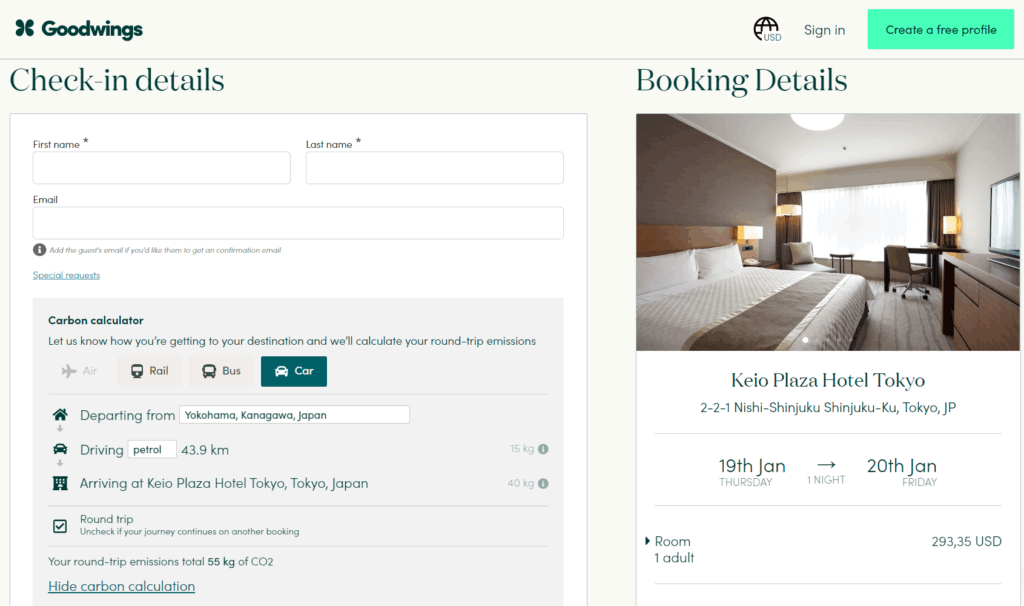The width and height of the screenshot is (1024, 606).
Task: Show info for the 15 kg emissions
Action: 543,449
